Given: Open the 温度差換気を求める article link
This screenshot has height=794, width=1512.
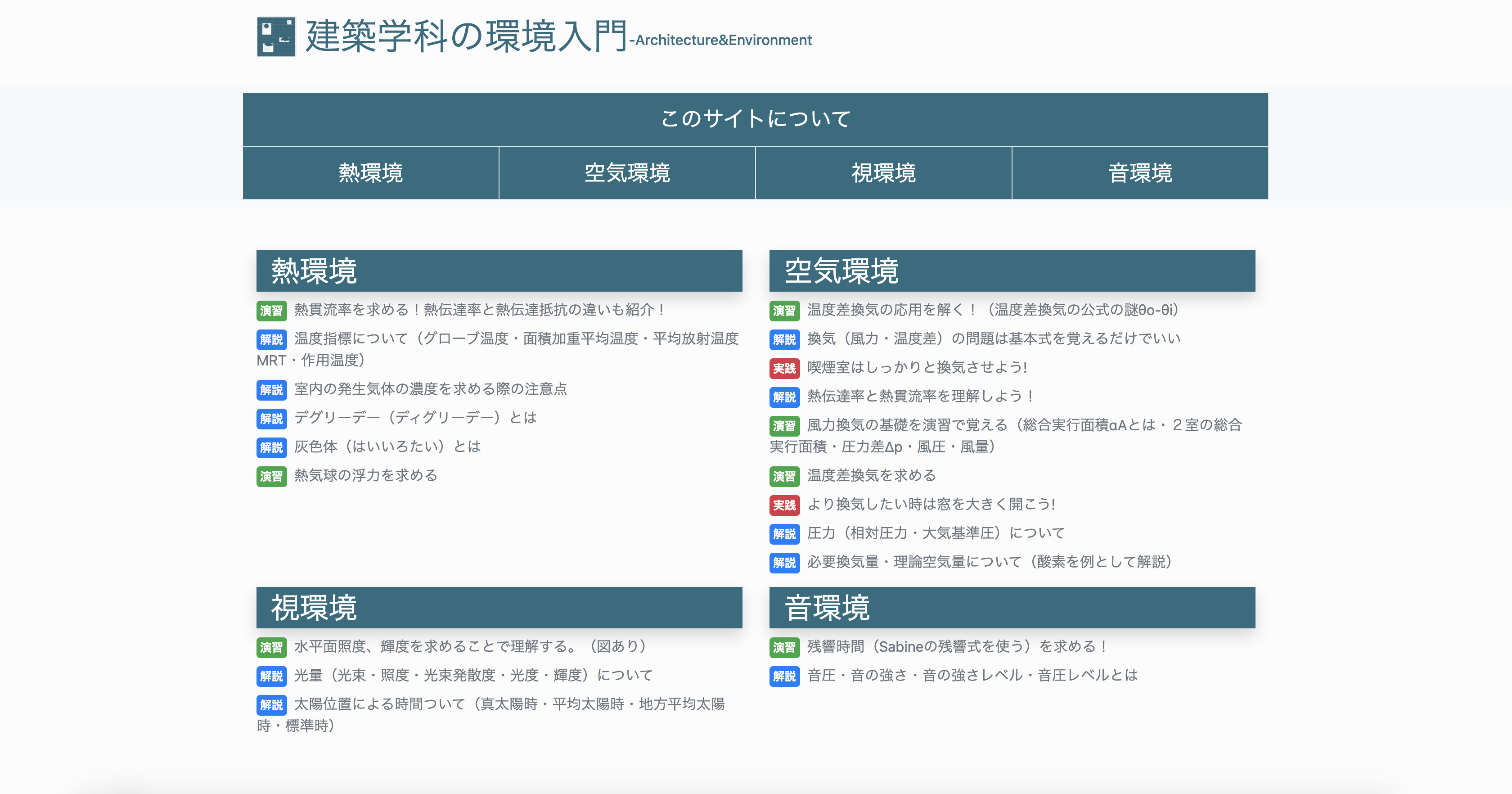Looking at the screenshot, I should click(871, 475).
